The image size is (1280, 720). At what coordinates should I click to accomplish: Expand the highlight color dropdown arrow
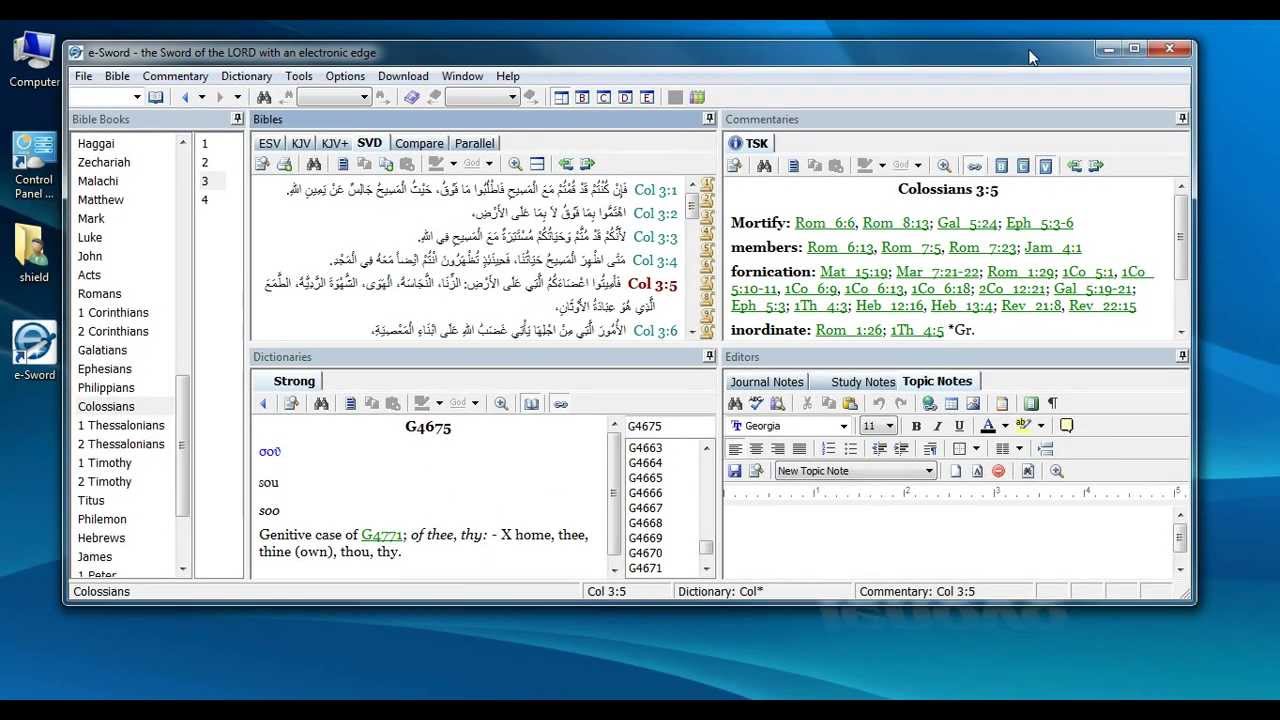click(x=1041, y=426)
